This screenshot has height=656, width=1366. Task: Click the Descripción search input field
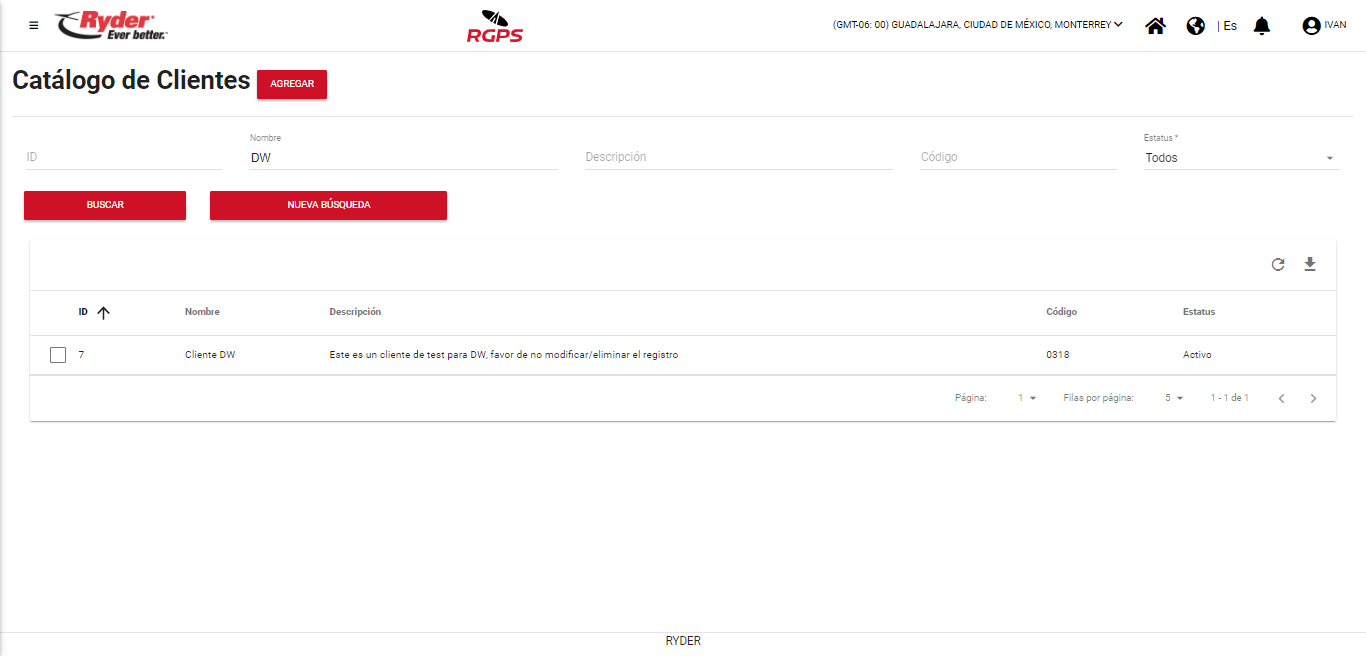[x=738, y=157]
